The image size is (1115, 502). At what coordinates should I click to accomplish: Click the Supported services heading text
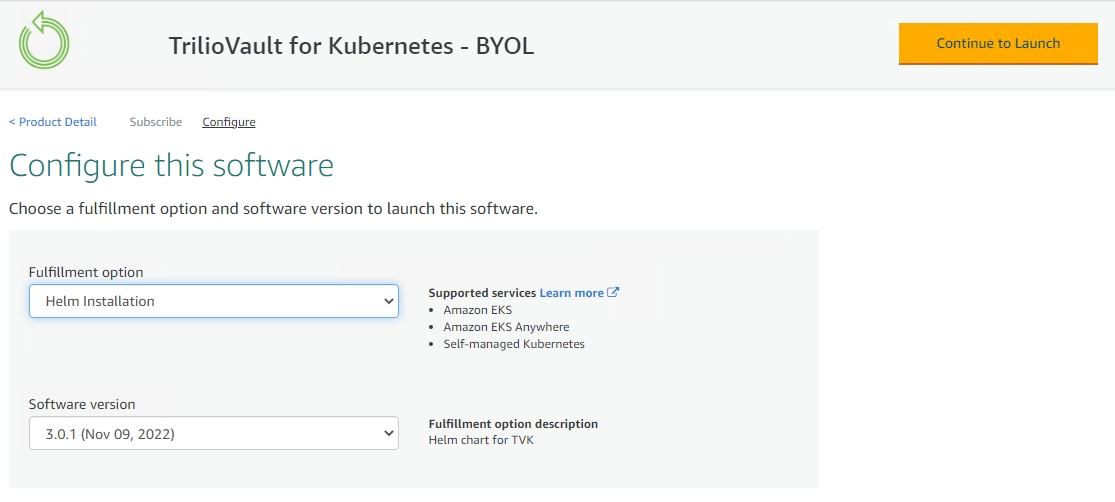482,293
